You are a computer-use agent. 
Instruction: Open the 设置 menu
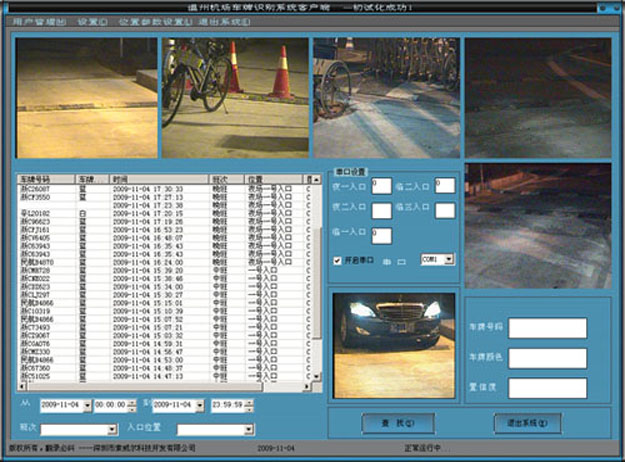click(x=91, y=20)
